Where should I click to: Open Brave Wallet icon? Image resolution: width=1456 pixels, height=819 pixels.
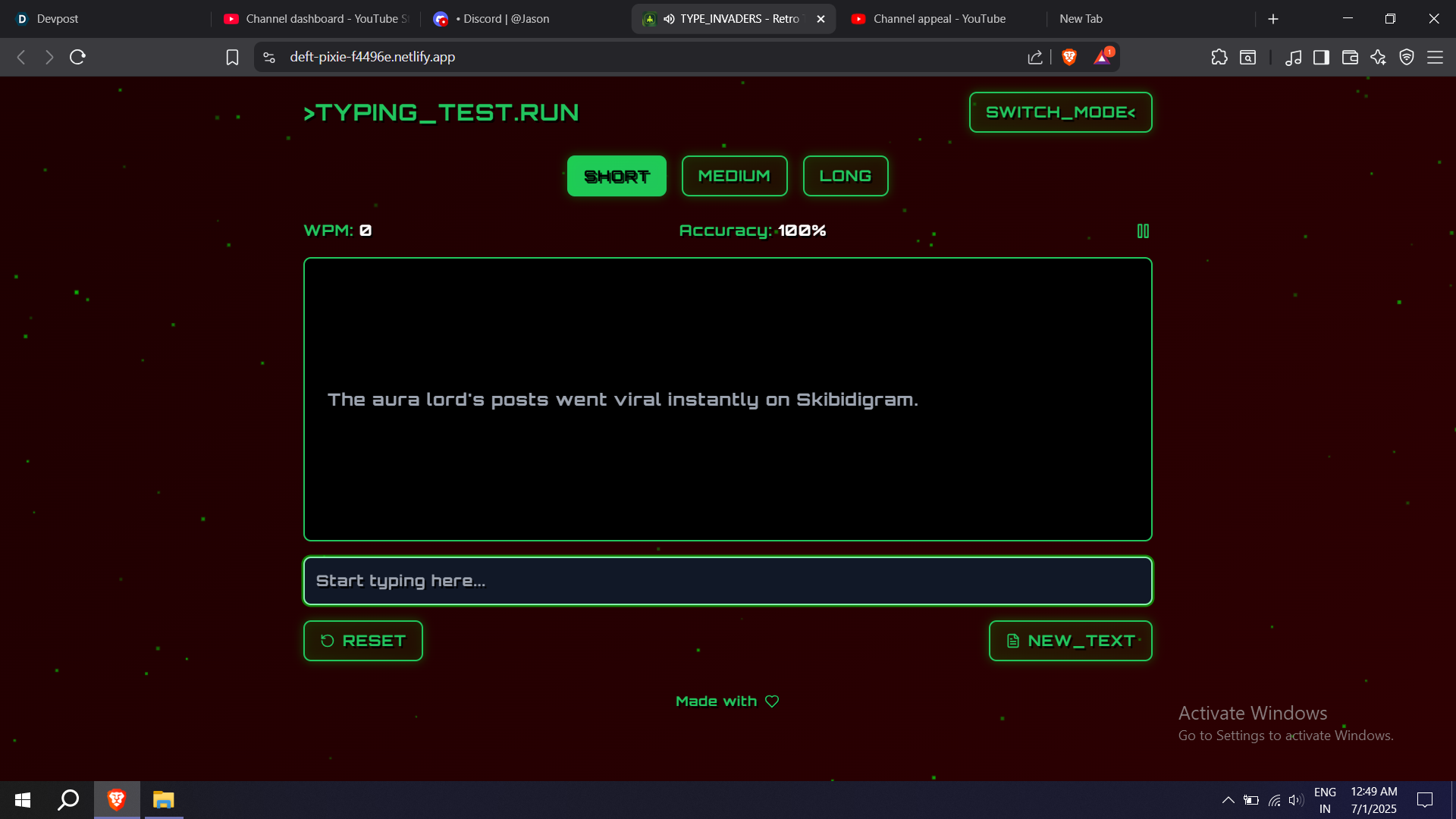pyautogui.click(x=1350, y=57)
